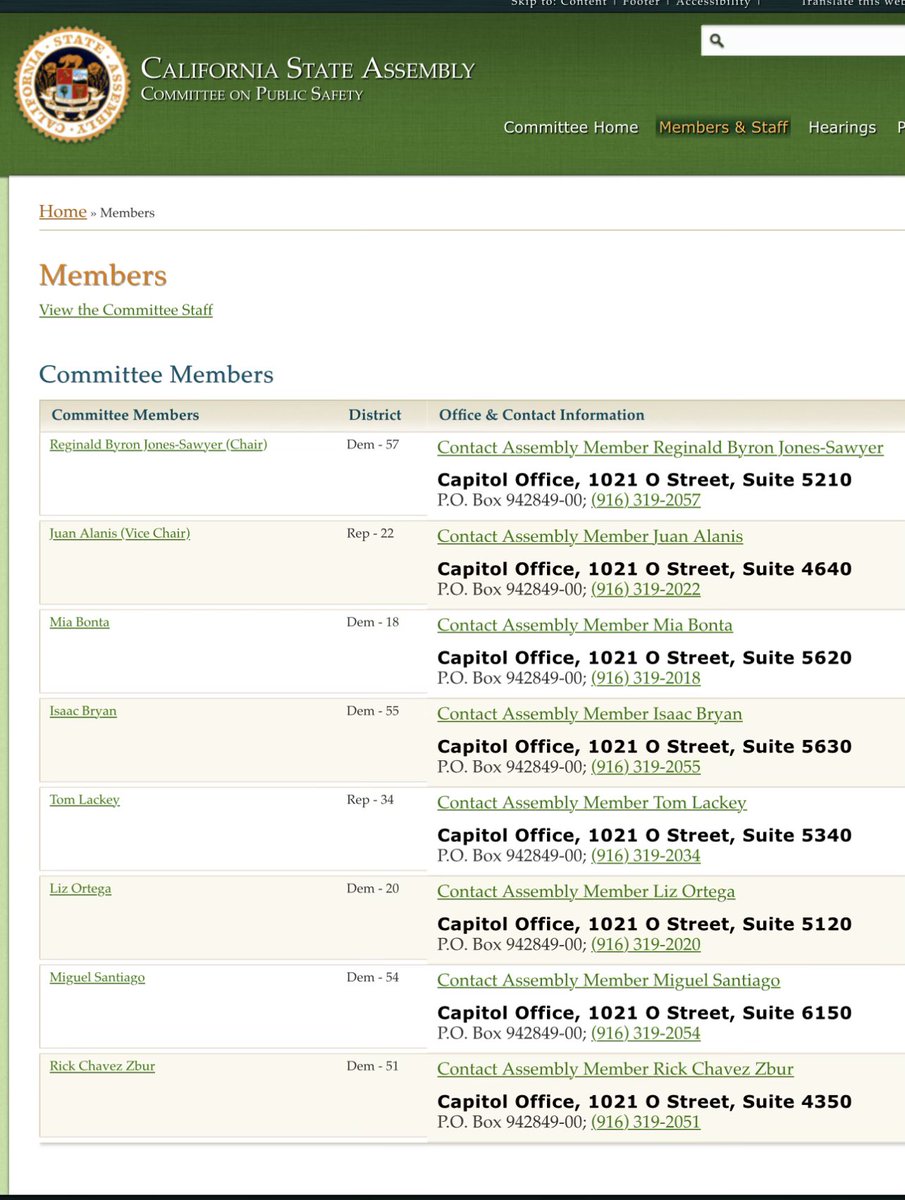The height and width of the screenshot is (1200, 905).
Task: Call phone number (916) 319-2034
Action: click(646, 856)
